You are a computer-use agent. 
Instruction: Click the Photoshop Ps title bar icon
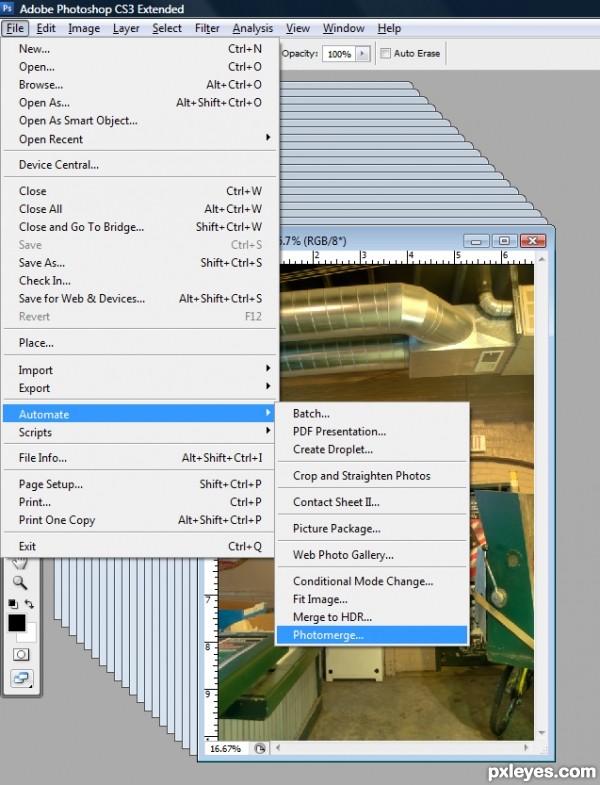(x=8, y=9)
